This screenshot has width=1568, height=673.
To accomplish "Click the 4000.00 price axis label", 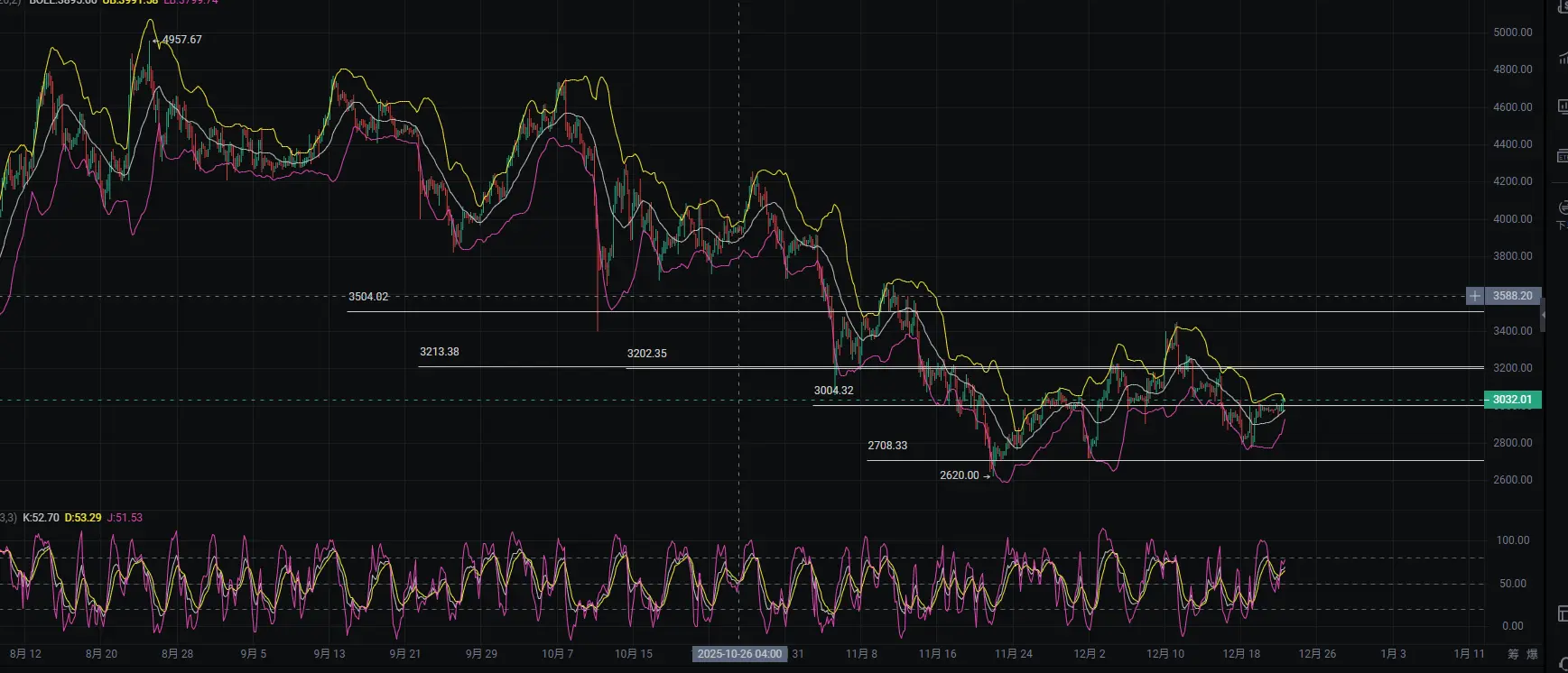I will 1513,219.
